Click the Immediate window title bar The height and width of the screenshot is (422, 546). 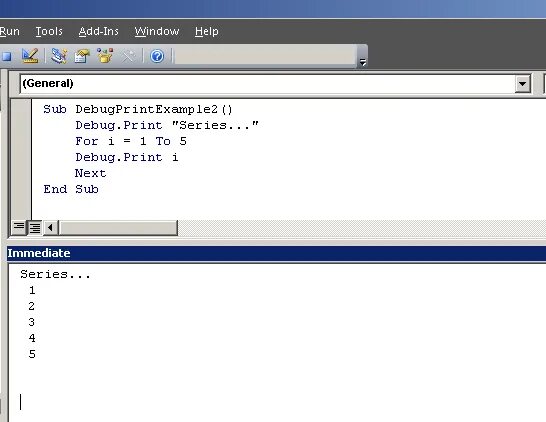[x=276, y=253]
